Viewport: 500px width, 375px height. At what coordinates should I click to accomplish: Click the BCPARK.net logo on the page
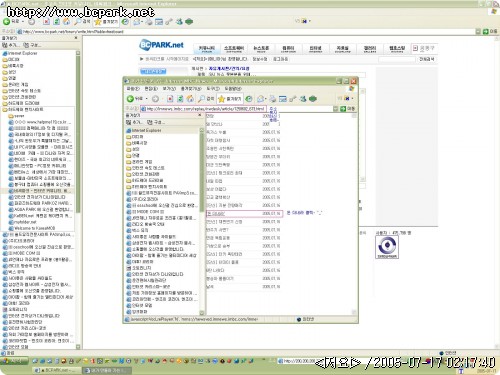pyautogui.click(x=161, y=45)
